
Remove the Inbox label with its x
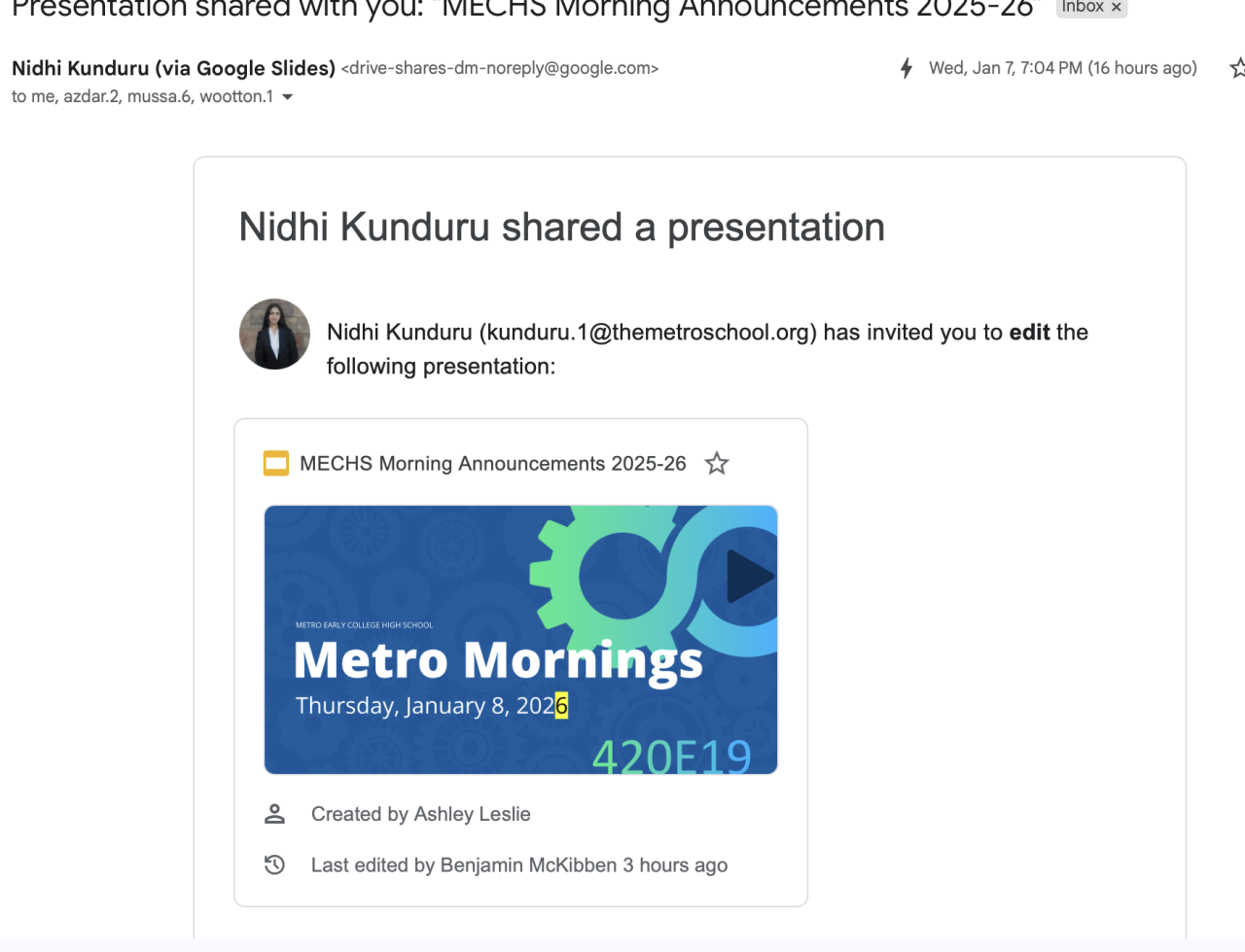coord(1116,8)
